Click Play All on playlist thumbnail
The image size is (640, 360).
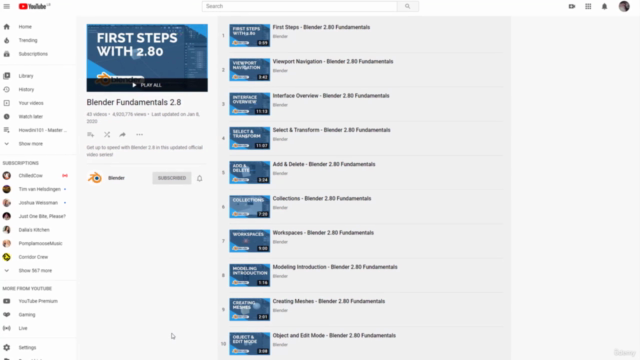[147, 85]
